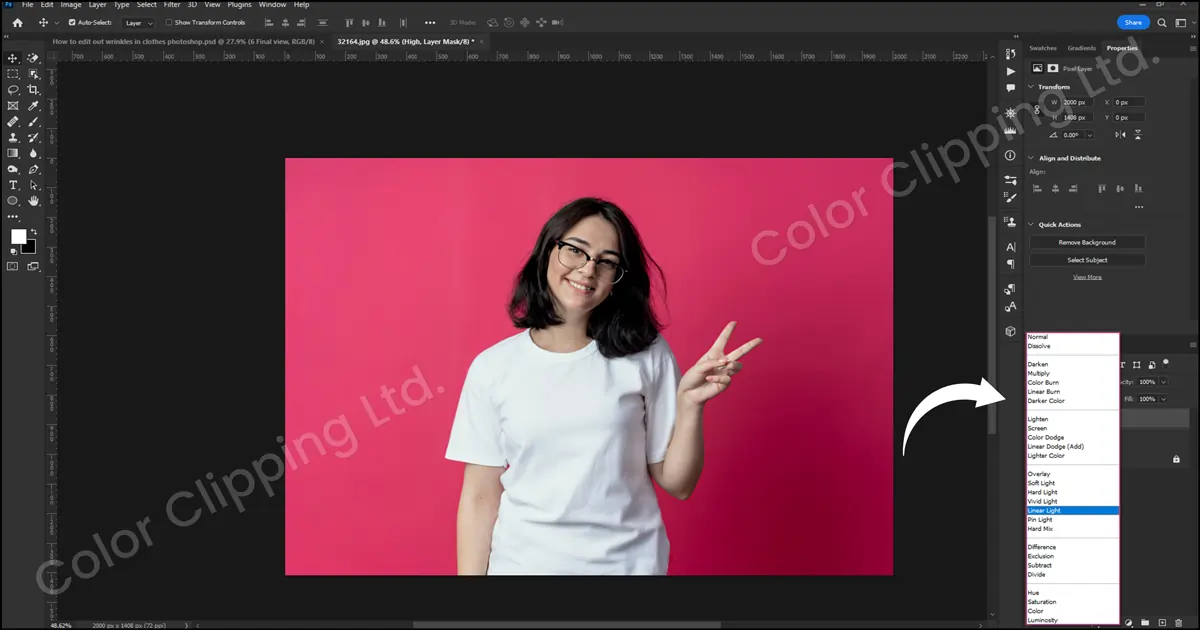1200x630 pixels.
Task: Open the Actions play-arrow panel icon
Action: click(1010, 72)
